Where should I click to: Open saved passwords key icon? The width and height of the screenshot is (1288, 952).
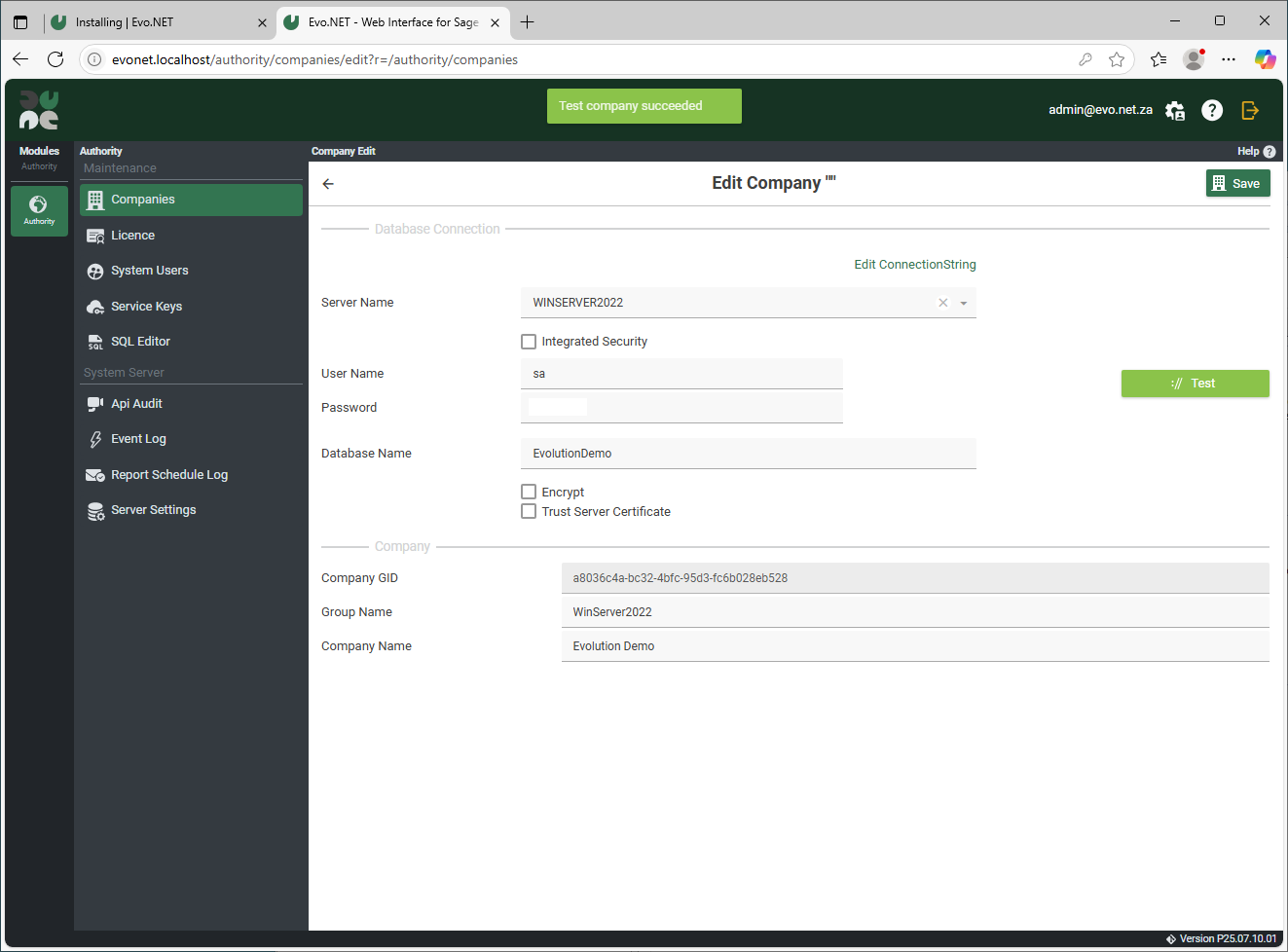tap(1086, 59)
